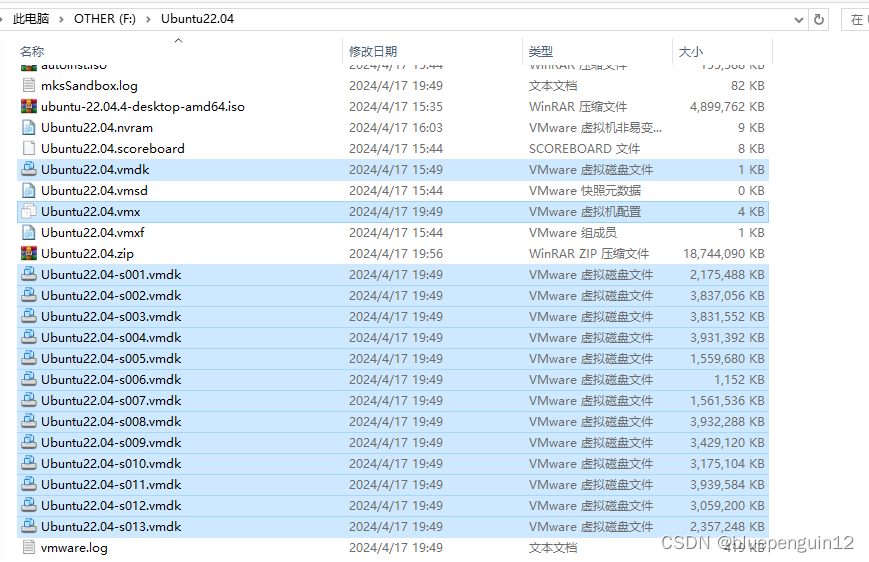Click the 3,939,584 KB size cell
Screen dimensions: 869x562
point(727,485)
